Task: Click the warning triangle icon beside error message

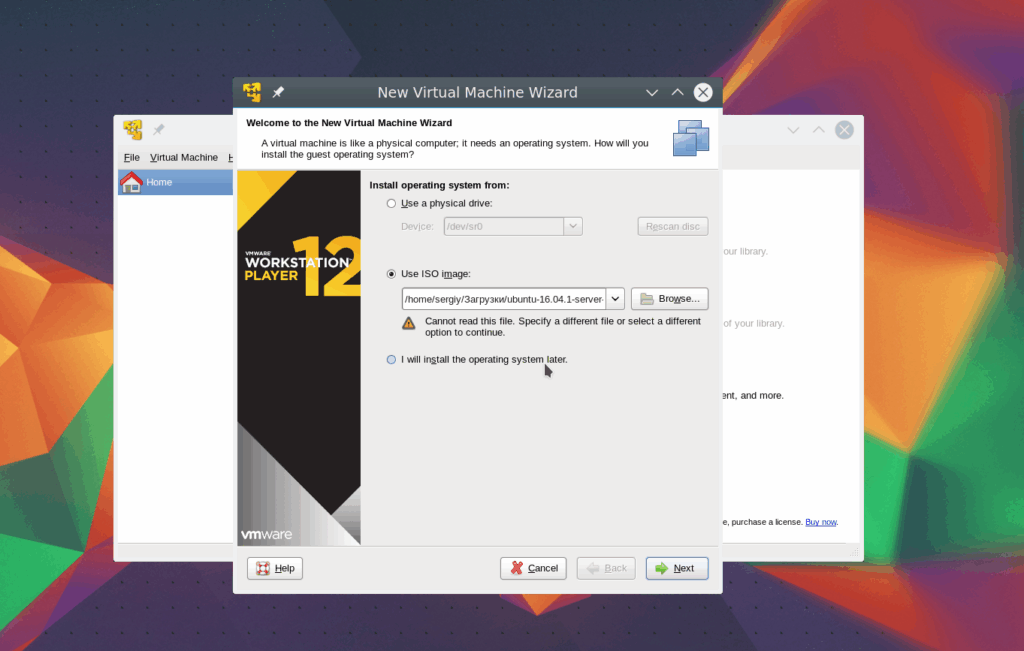Action: (409, 323)
